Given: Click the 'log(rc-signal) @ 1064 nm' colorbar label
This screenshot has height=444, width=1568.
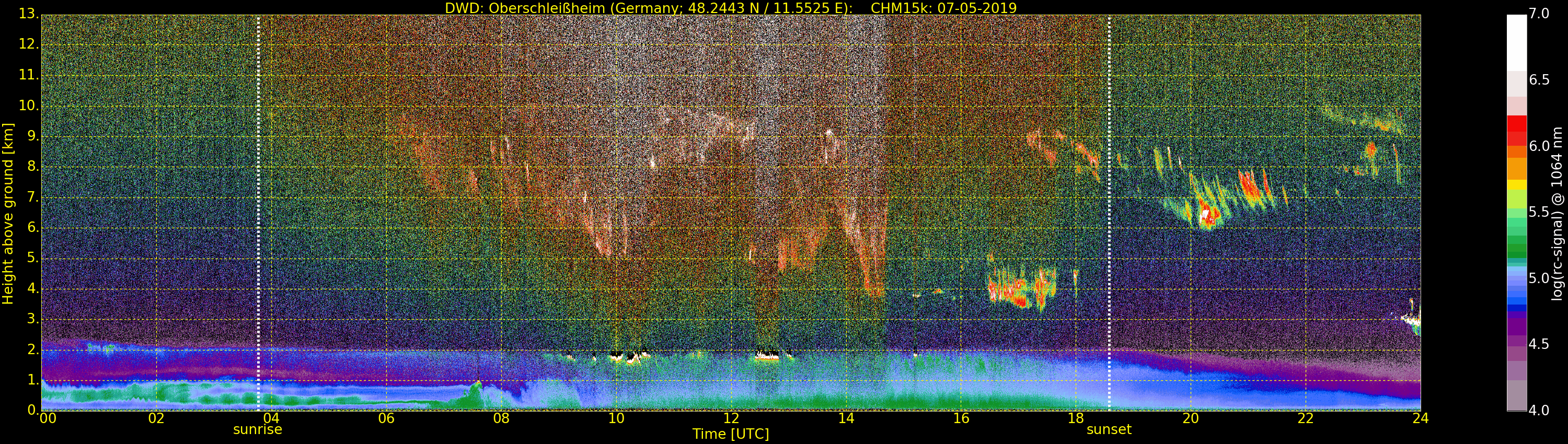Looking at the screenshot, I should (x=1557, y=214).
